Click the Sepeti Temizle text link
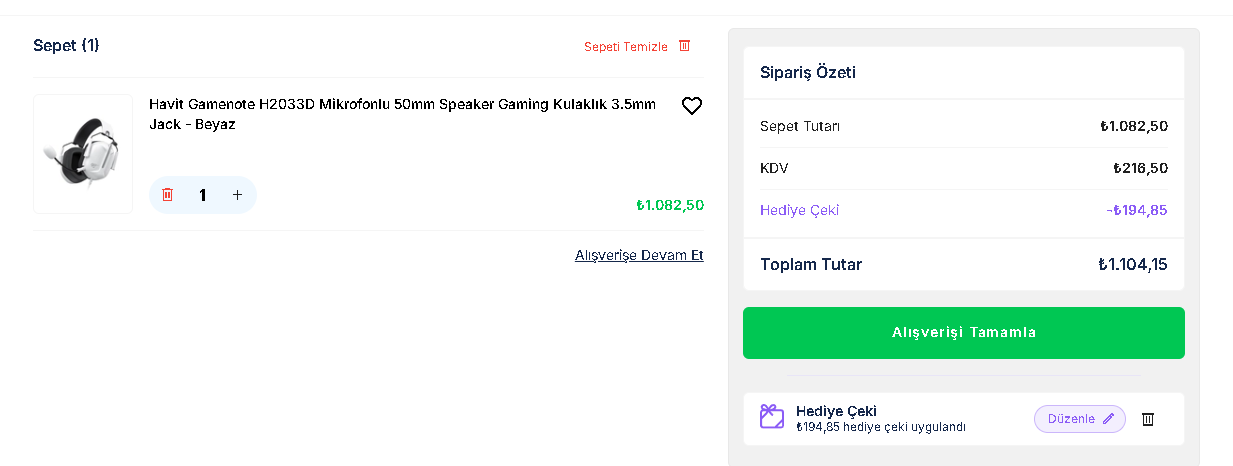 (x=626, y=47)
